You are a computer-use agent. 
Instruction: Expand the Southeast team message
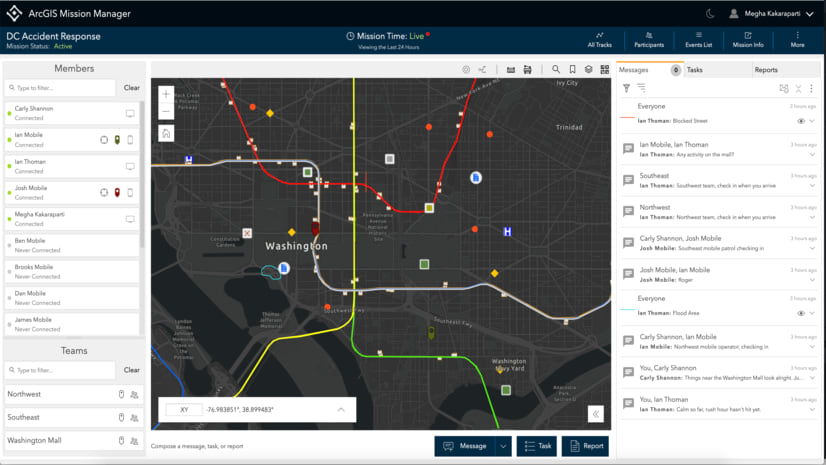812,186
